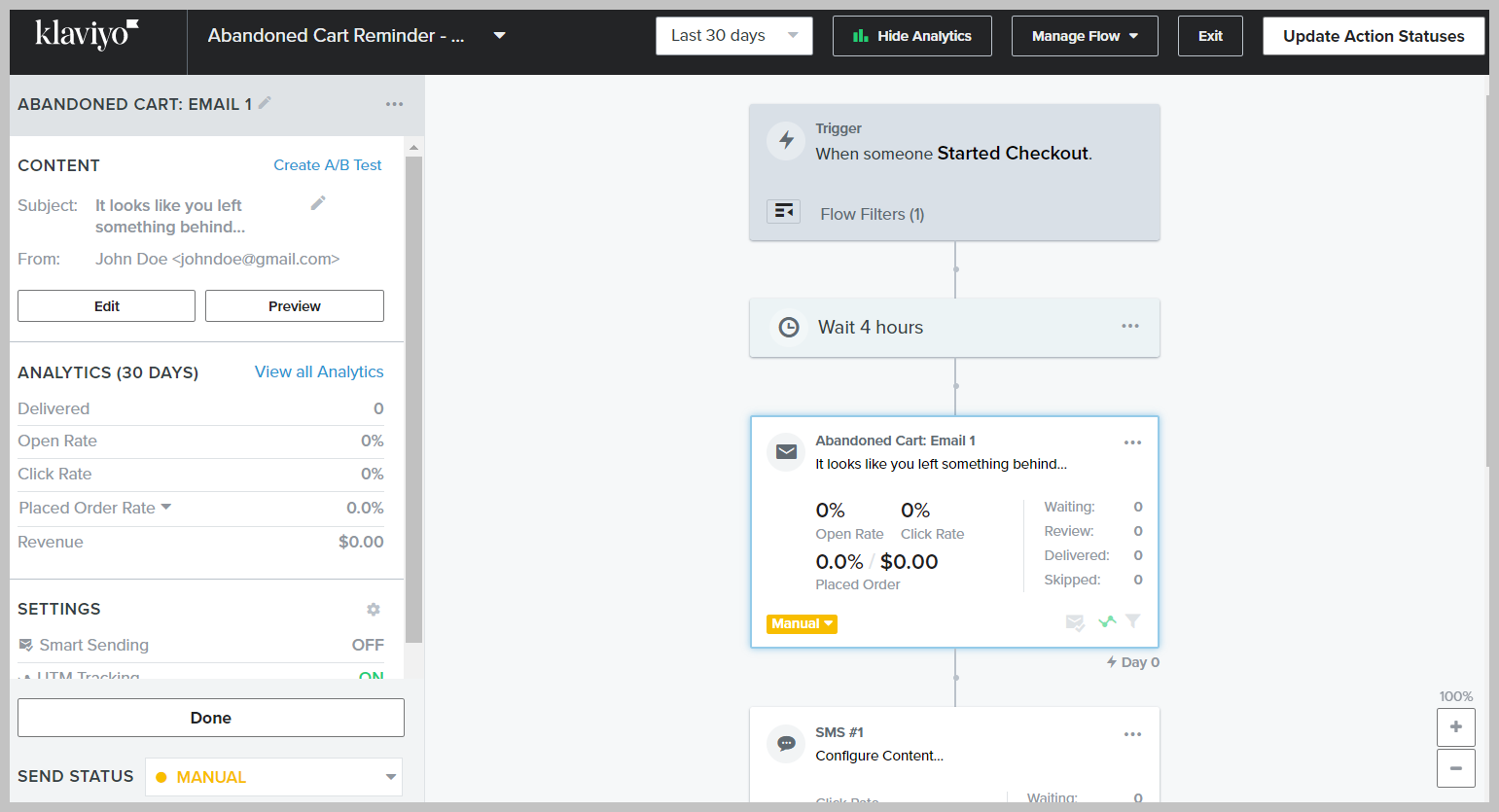Screen dimensions: 1499x812
Task: Zoom out with the minus button
Action: tap(1456, 768)
